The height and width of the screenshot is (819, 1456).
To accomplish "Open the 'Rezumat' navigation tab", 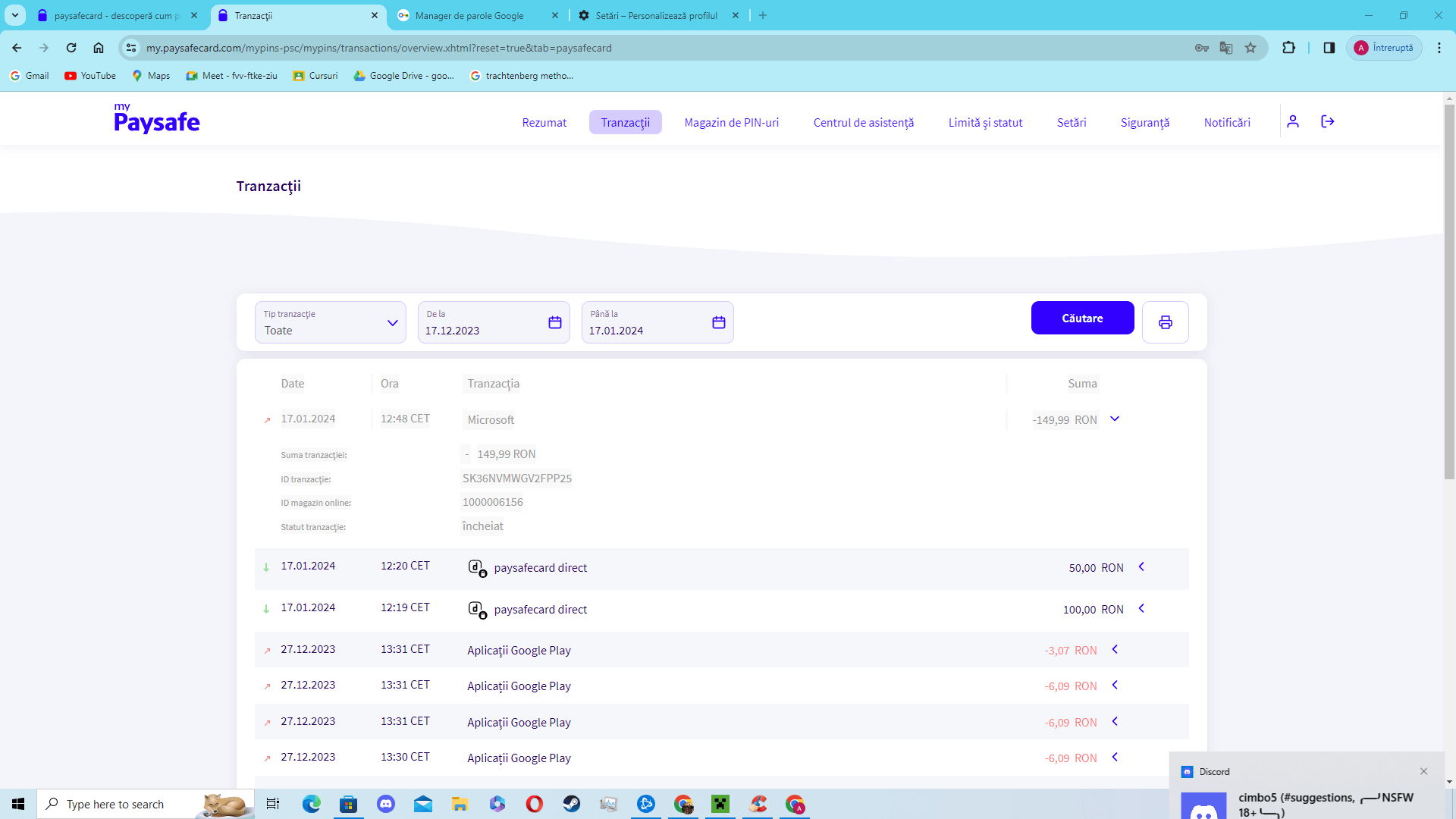I will pos(544,122).
